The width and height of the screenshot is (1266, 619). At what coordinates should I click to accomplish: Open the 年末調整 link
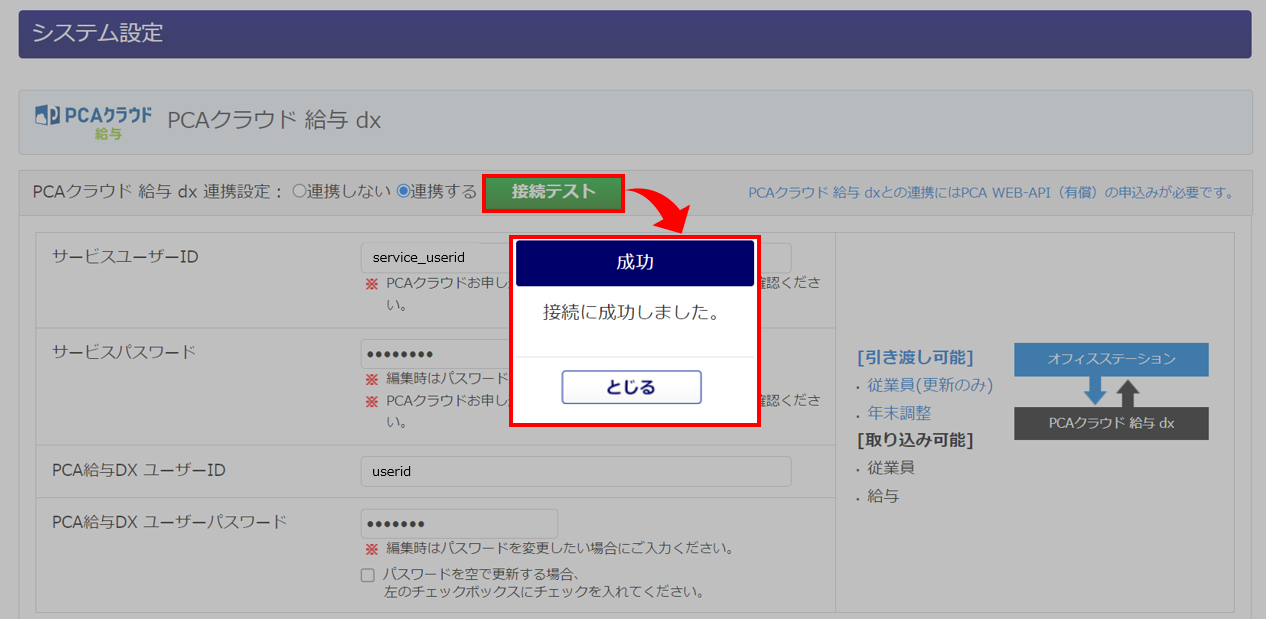point(899,412)
